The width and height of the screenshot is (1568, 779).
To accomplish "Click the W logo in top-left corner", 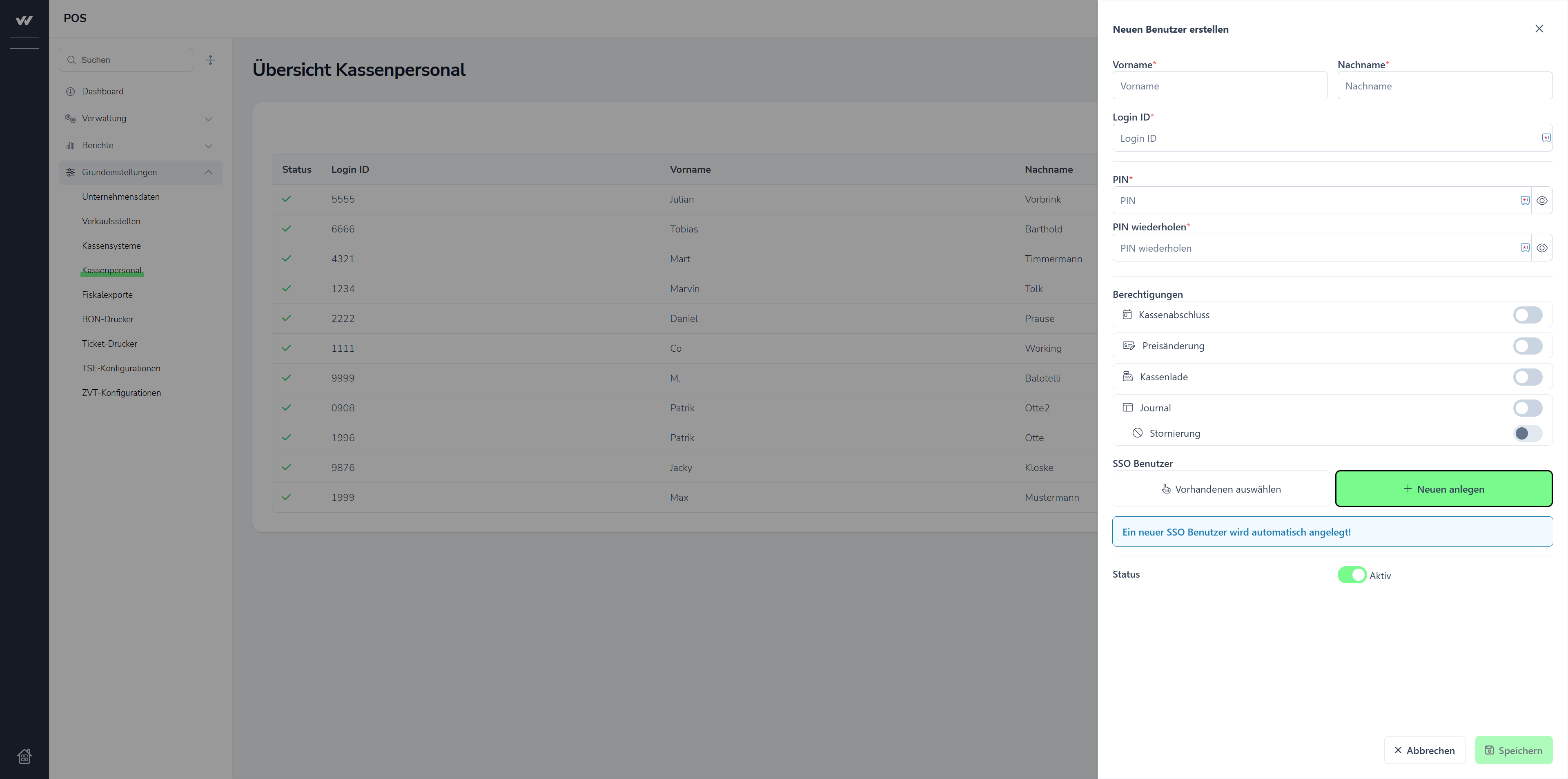I will tap(24, 20).
